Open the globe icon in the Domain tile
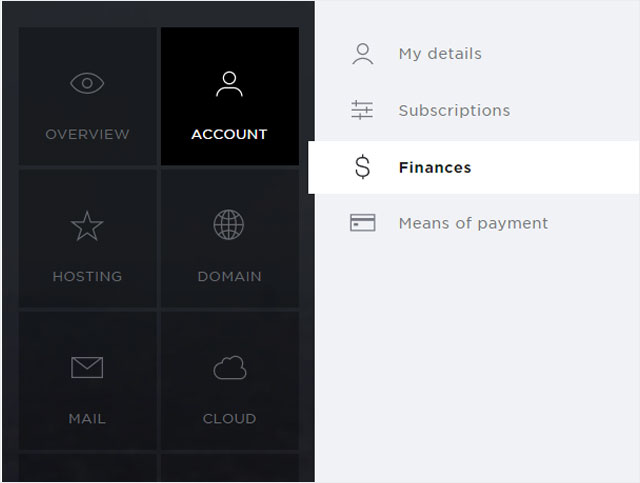 point(229,225)
